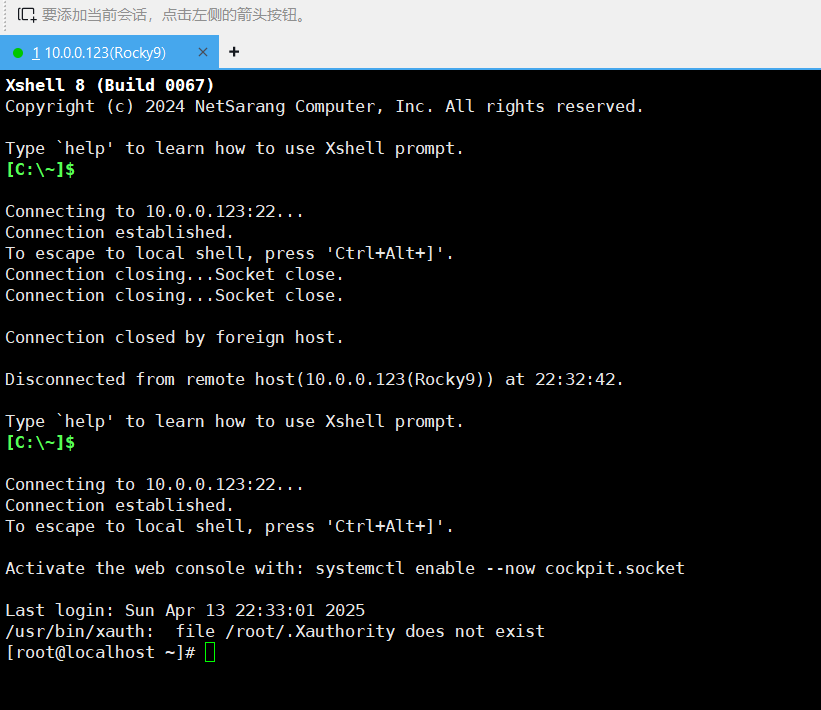Close the 10.0.0.123(Rocky9) tab
The image size is (821, 710).
tap(203, 52)
